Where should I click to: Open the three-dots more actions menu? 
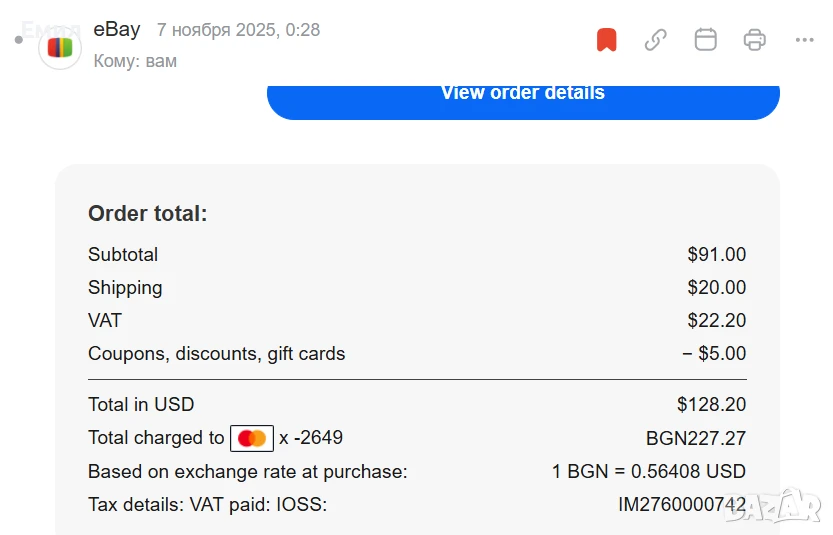click(804, 40)
